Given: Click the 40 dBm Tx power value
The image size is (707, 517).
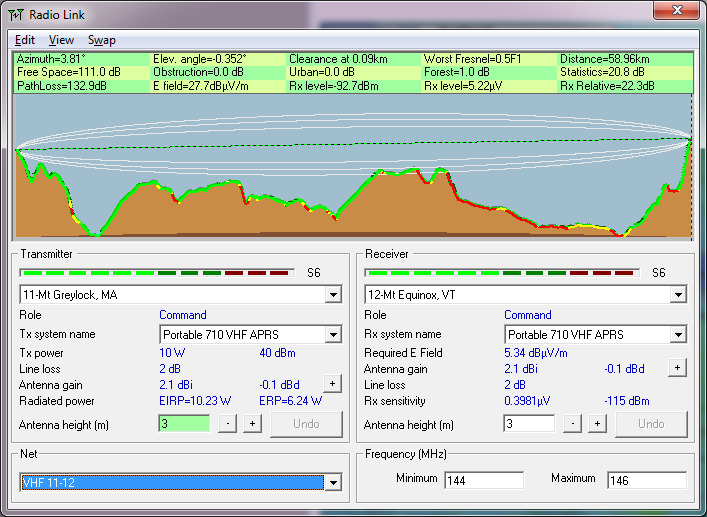Looking at the screenshot, I should (277, 353).
